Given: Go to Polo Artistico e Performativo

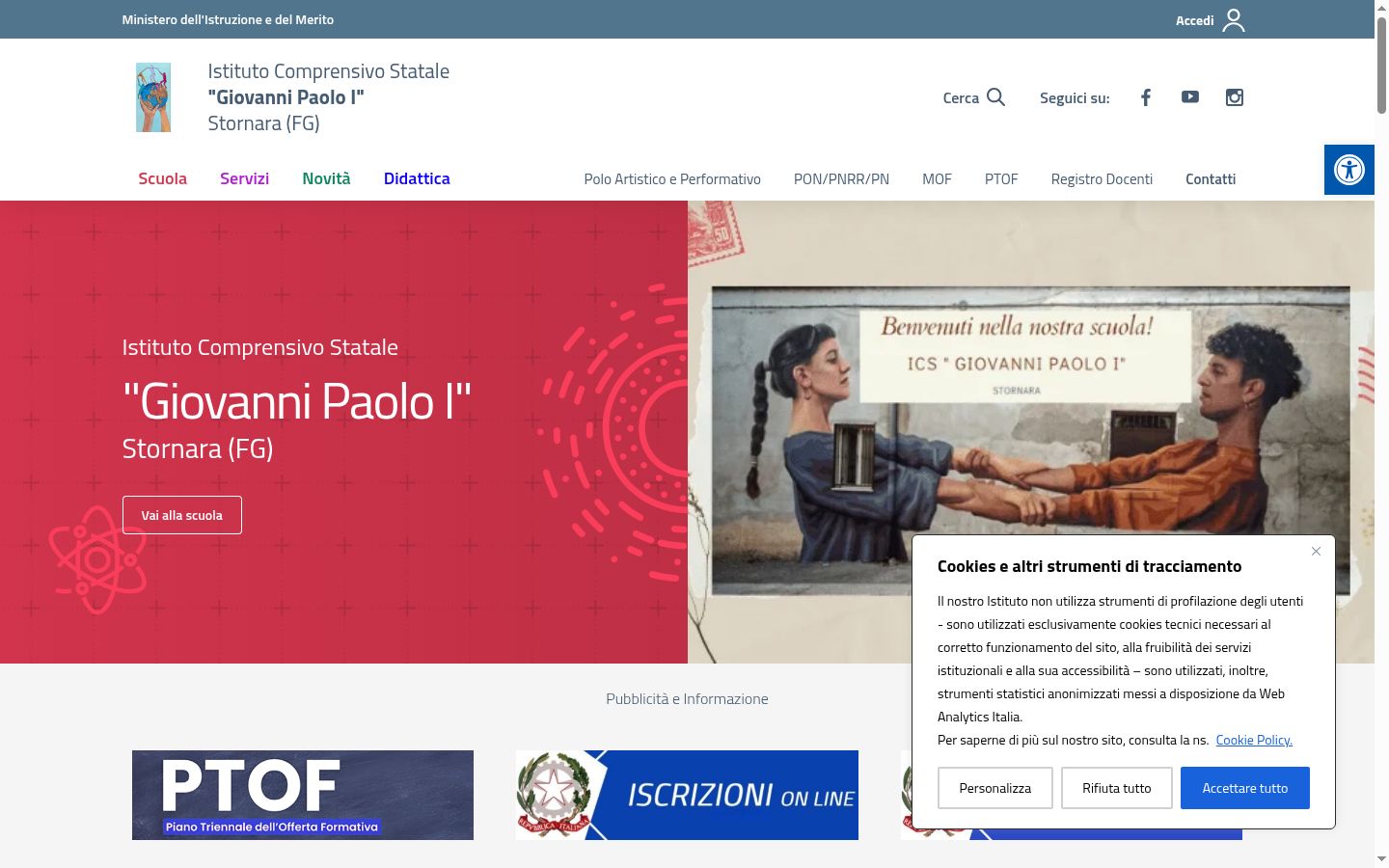Looking at the screenshot, I should tap(672, 179).
